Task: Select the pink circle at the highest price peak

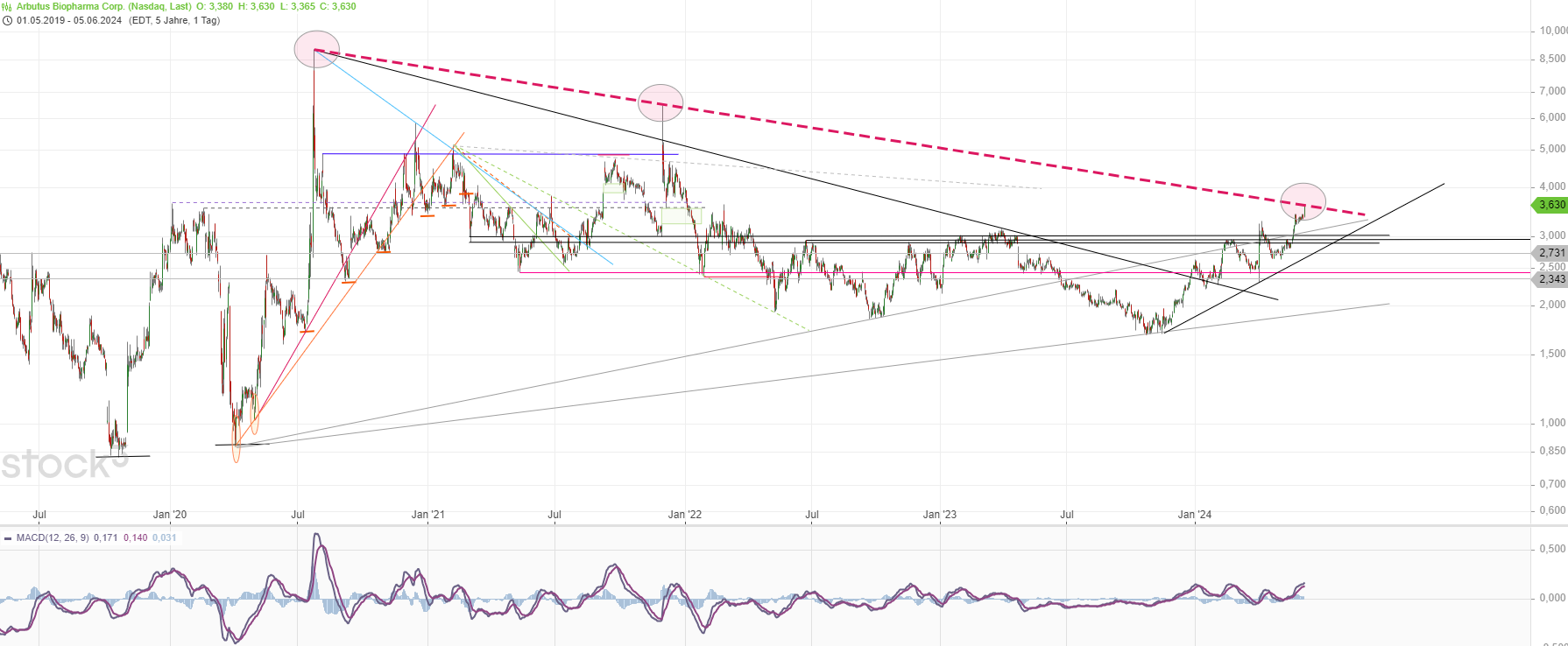Action: click(x=316, y=49)
